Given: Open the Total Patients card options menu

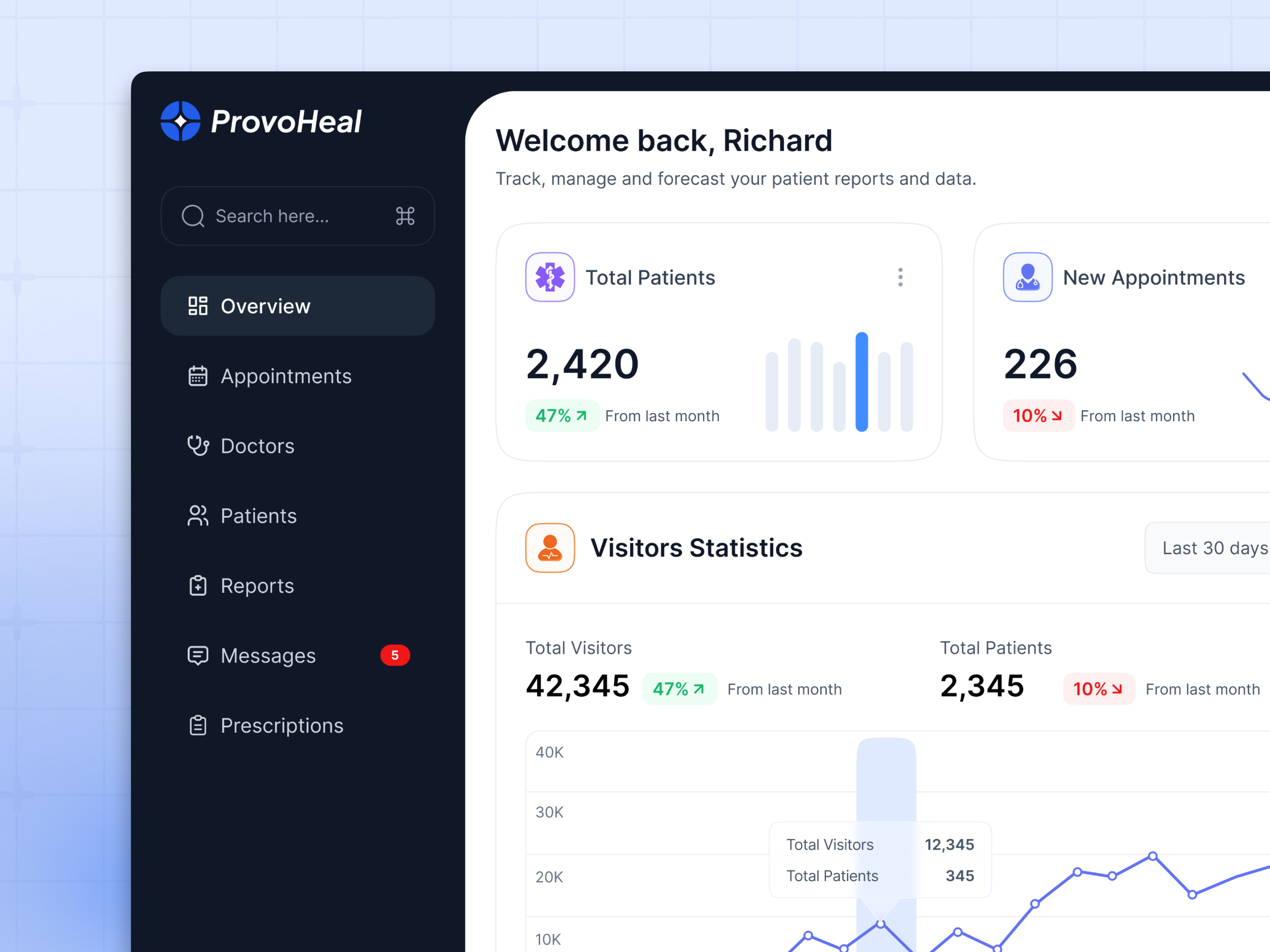Looking at the screenshot, I should (900, 276).
